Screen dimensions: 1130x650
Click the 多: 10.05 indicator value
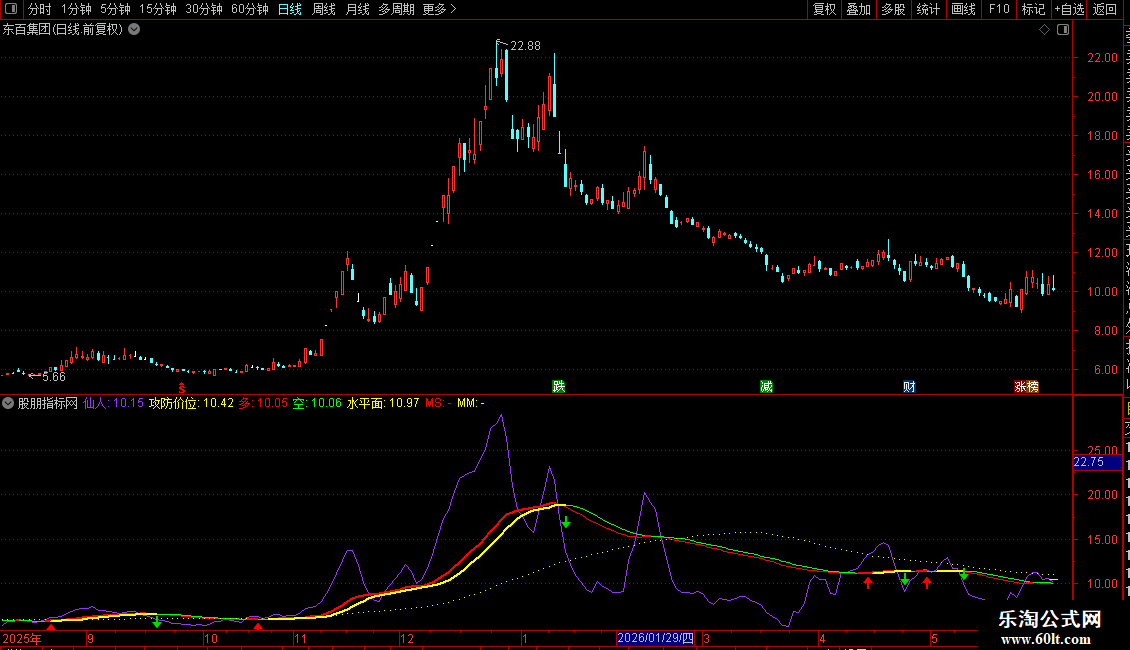pos(263,404)
